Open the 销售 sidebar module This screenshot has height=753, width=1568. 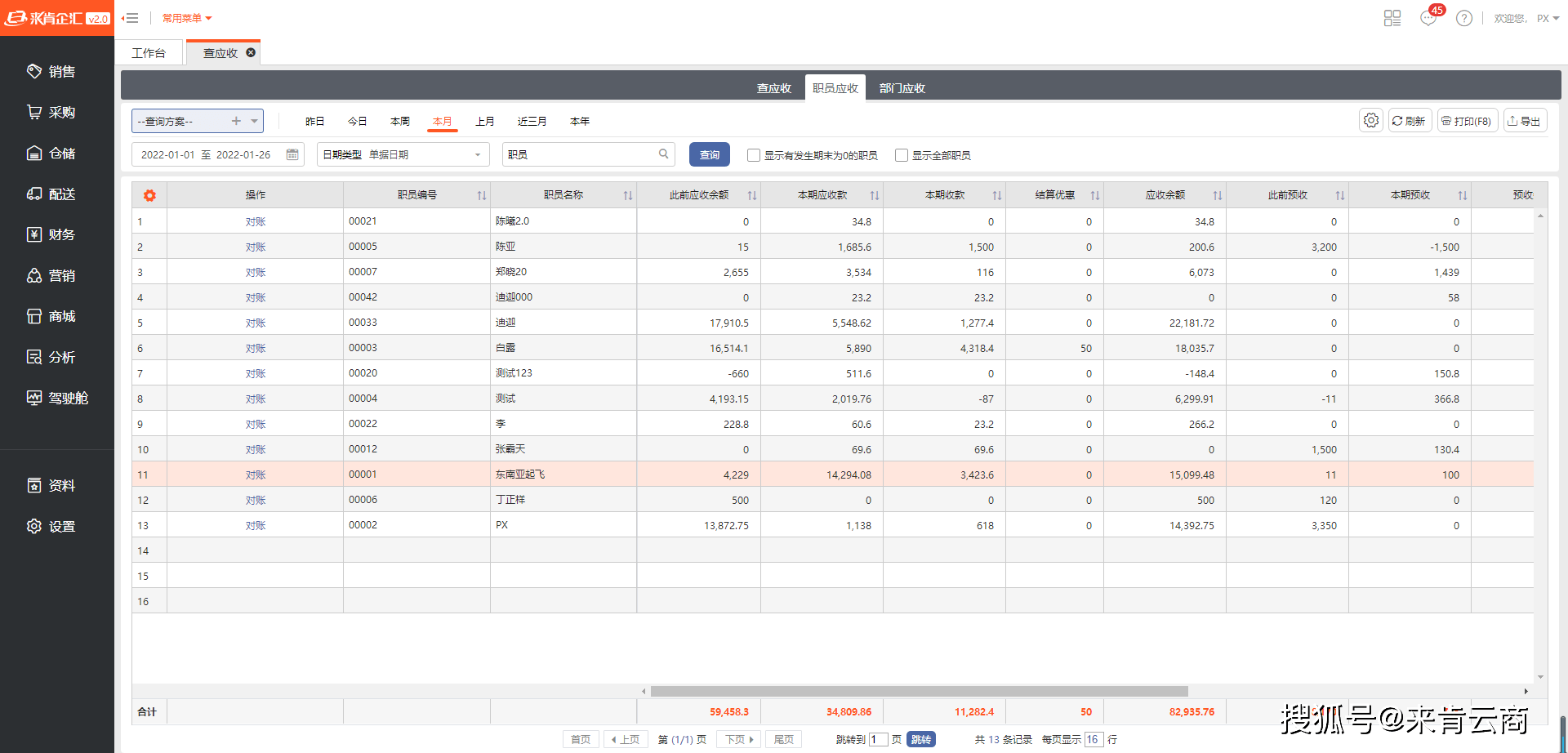coord(51,72)
